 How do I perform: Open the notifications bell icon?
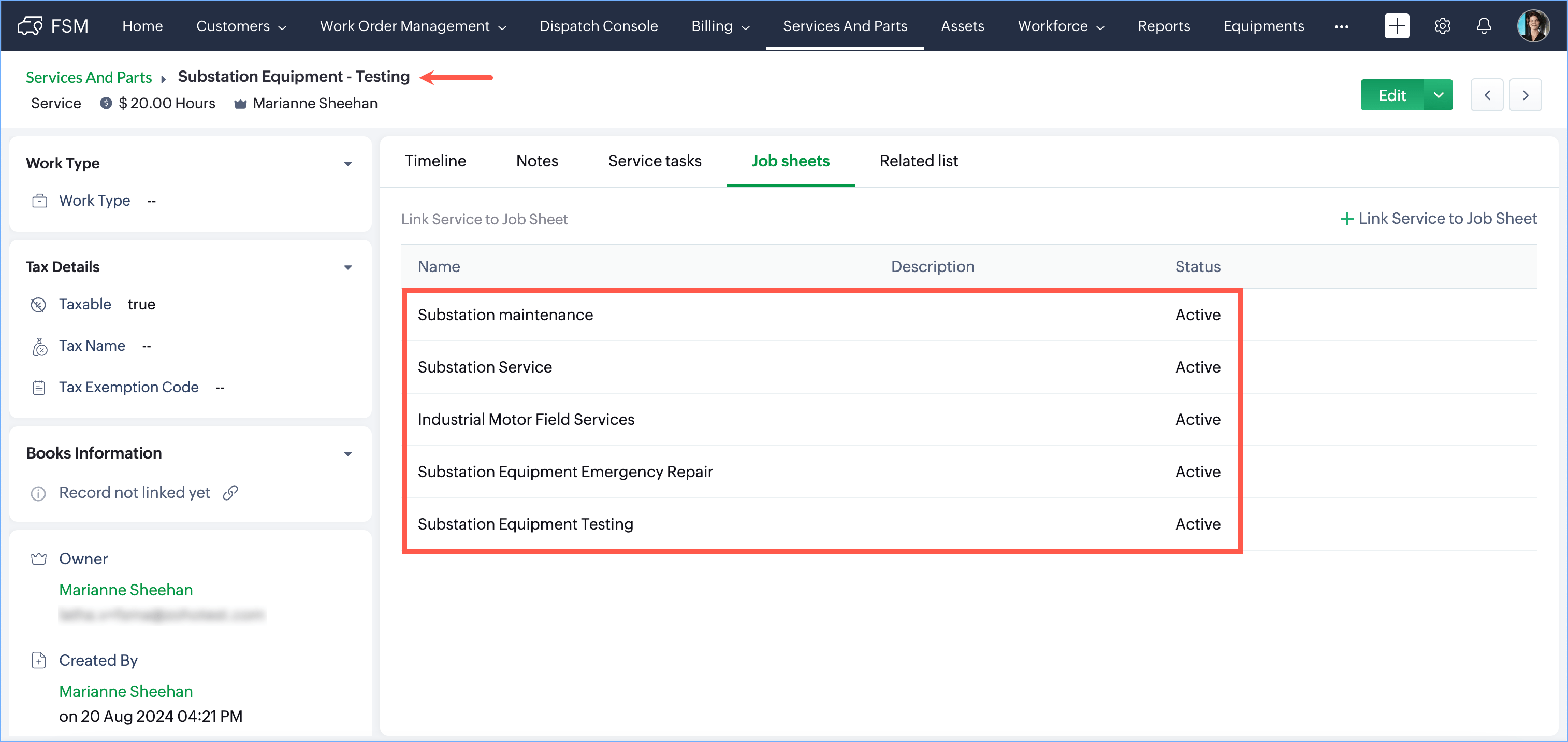coord(1484,25)
